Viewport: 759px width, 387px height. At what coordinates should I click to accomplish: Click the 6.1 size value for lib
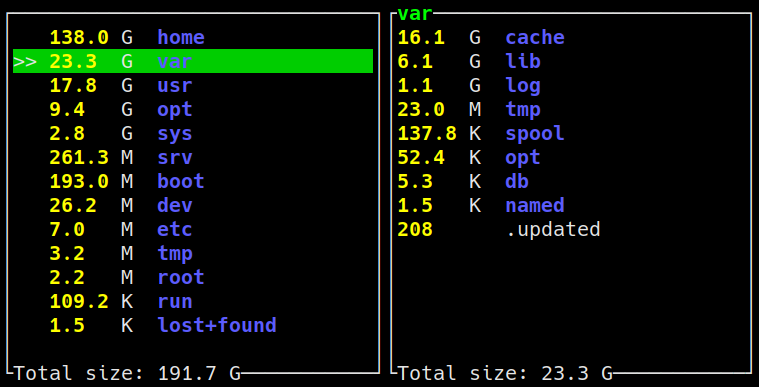[x=415, y=61]
